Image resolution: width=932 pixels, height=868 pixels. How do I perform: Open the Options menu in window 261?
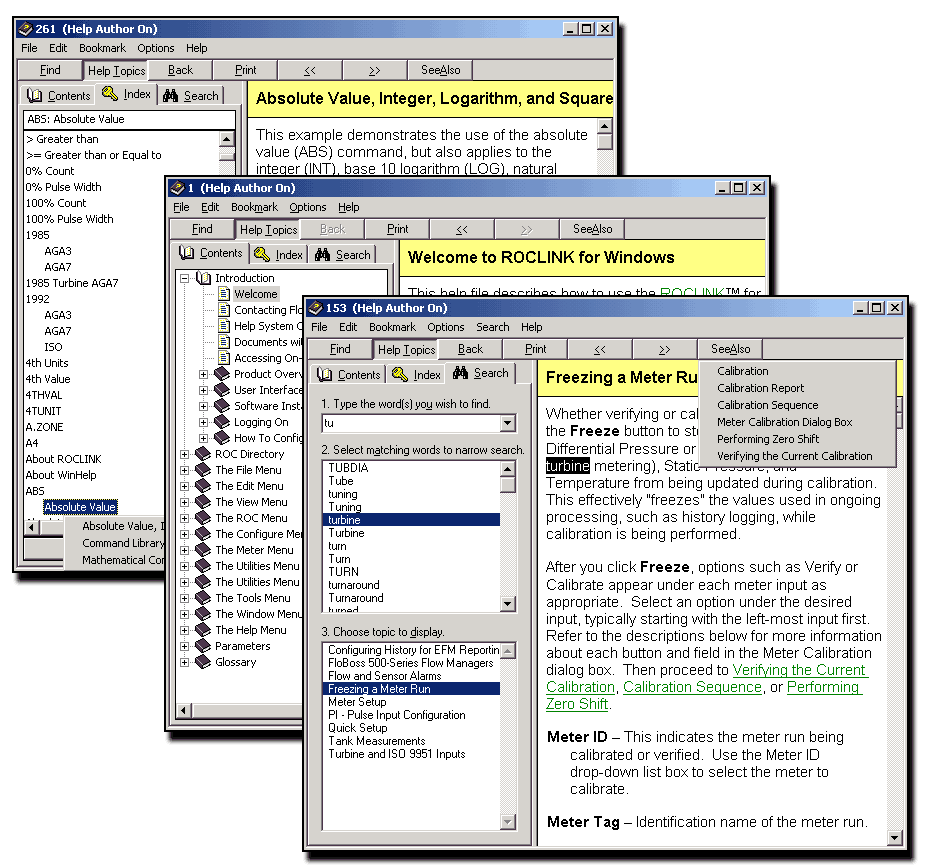pyautogui.click(x=156, y=48)
